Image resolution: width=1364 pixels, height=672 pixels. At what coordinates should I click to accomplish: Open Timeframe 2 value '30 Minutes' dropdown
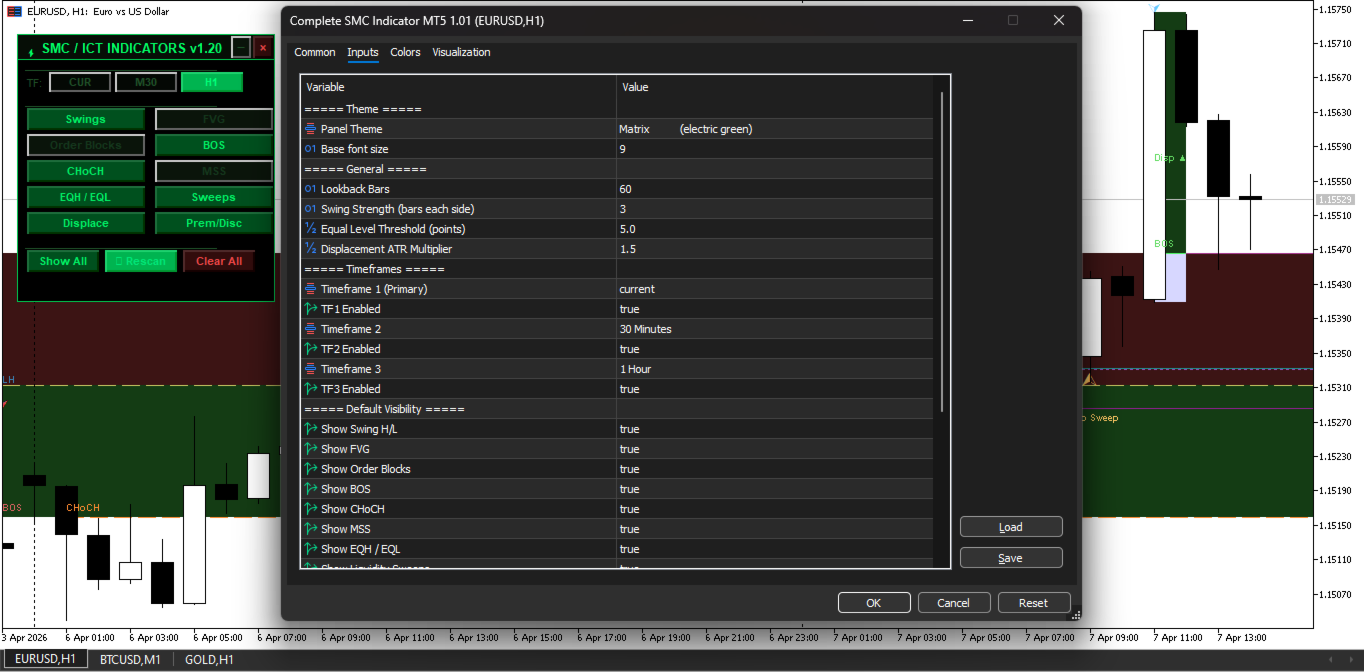click(775, 329)
